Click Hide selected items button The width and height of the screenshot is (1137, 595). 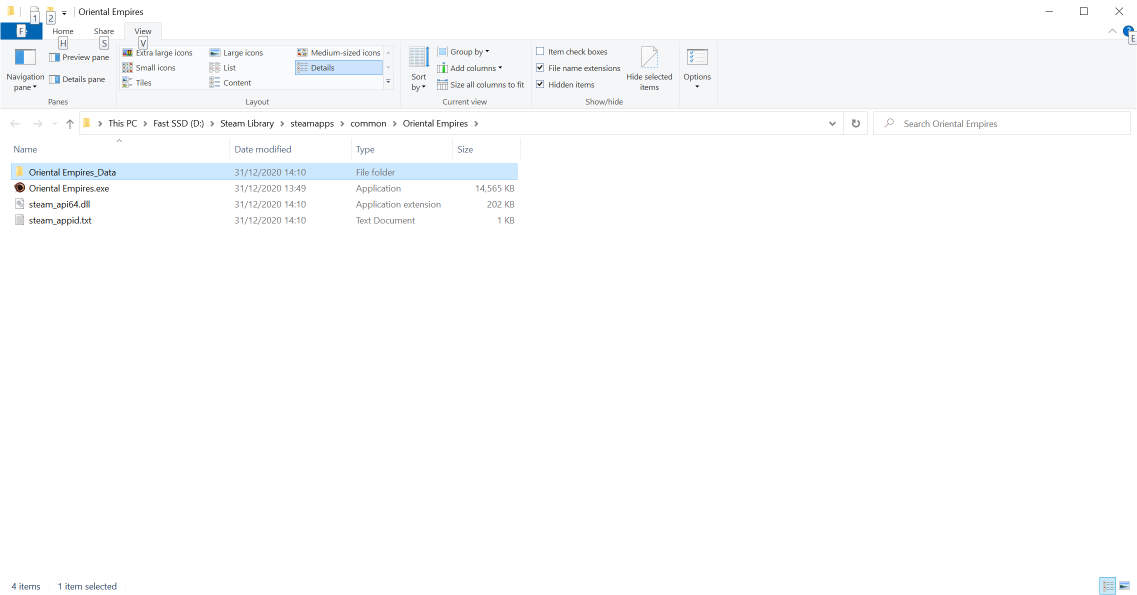pyautogui.click(x=649, y=70)
